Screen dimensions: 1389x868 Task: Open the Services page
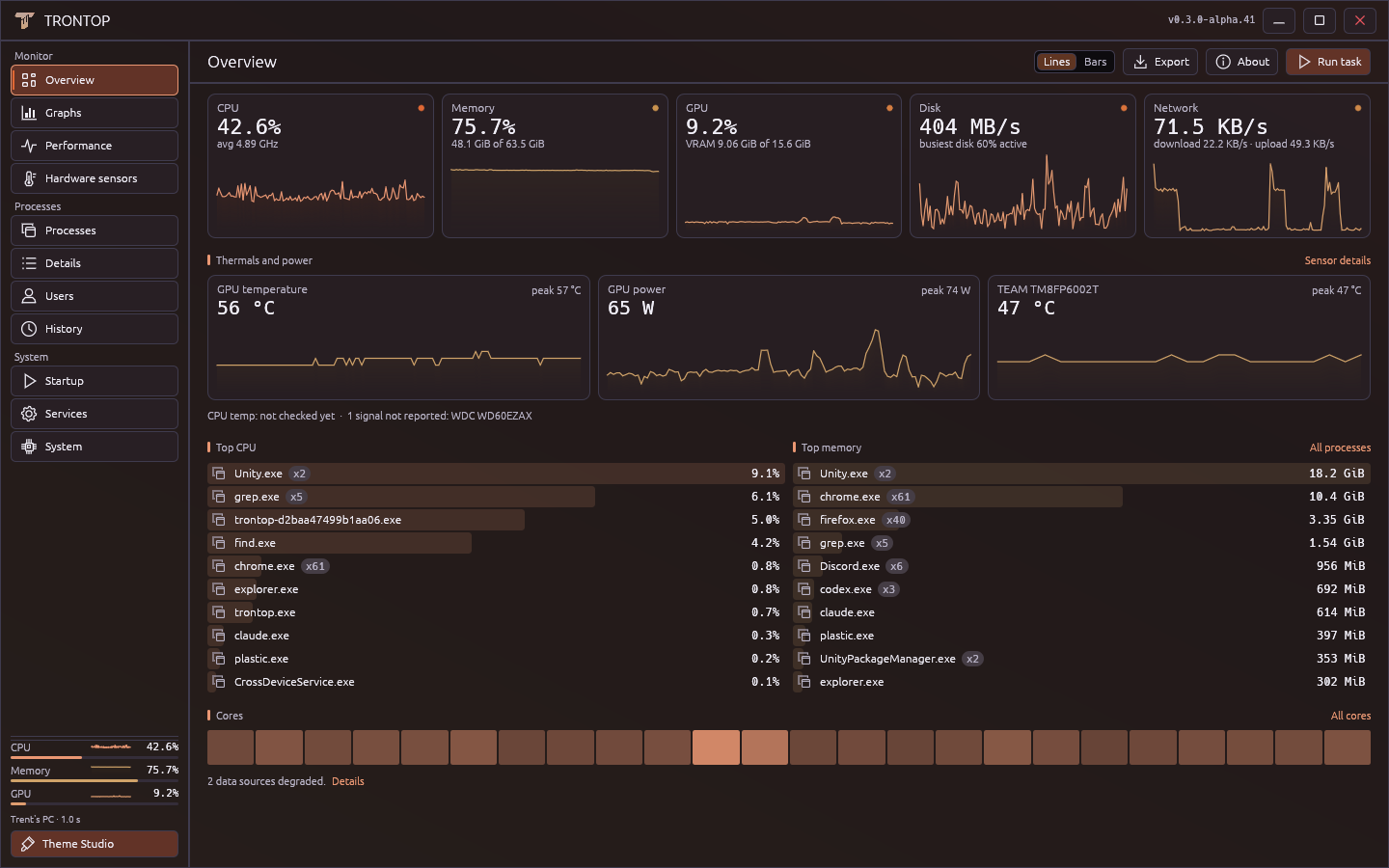point(95,414)
